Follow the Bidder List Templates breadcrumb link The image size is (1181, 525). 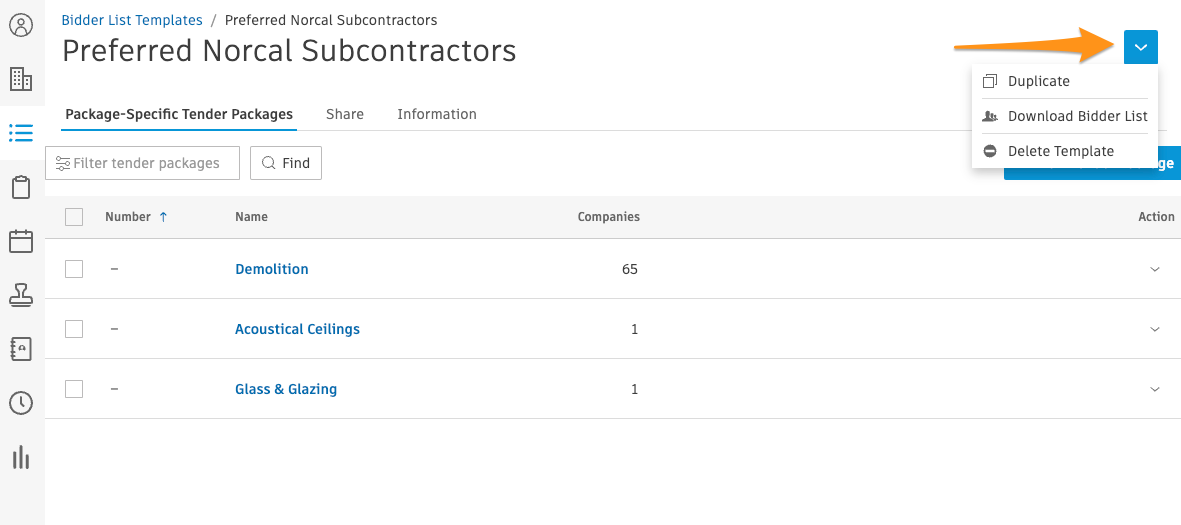click(132, 20)
